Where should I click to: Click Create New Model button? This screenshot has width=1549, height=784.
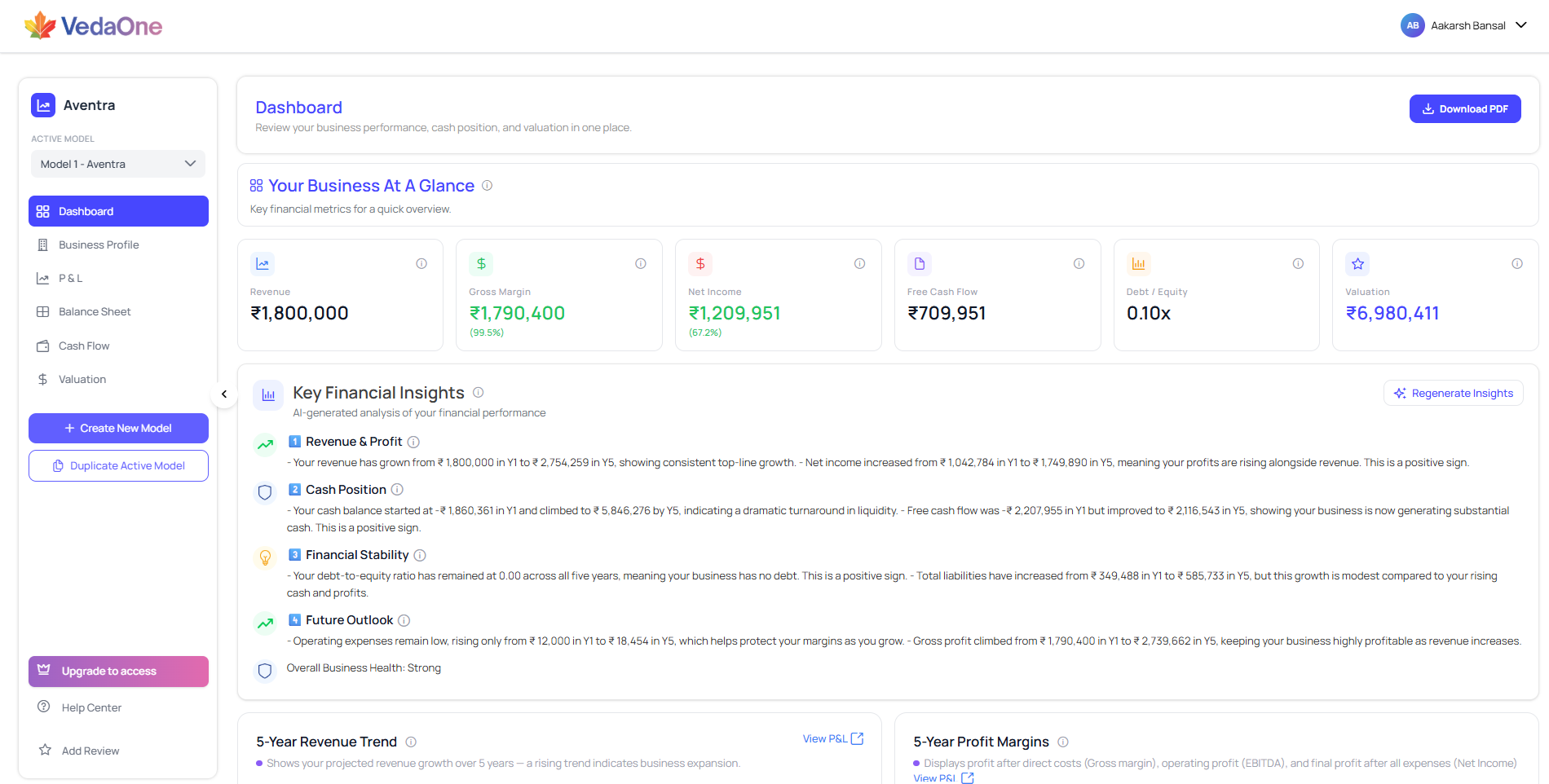(118, 428)
